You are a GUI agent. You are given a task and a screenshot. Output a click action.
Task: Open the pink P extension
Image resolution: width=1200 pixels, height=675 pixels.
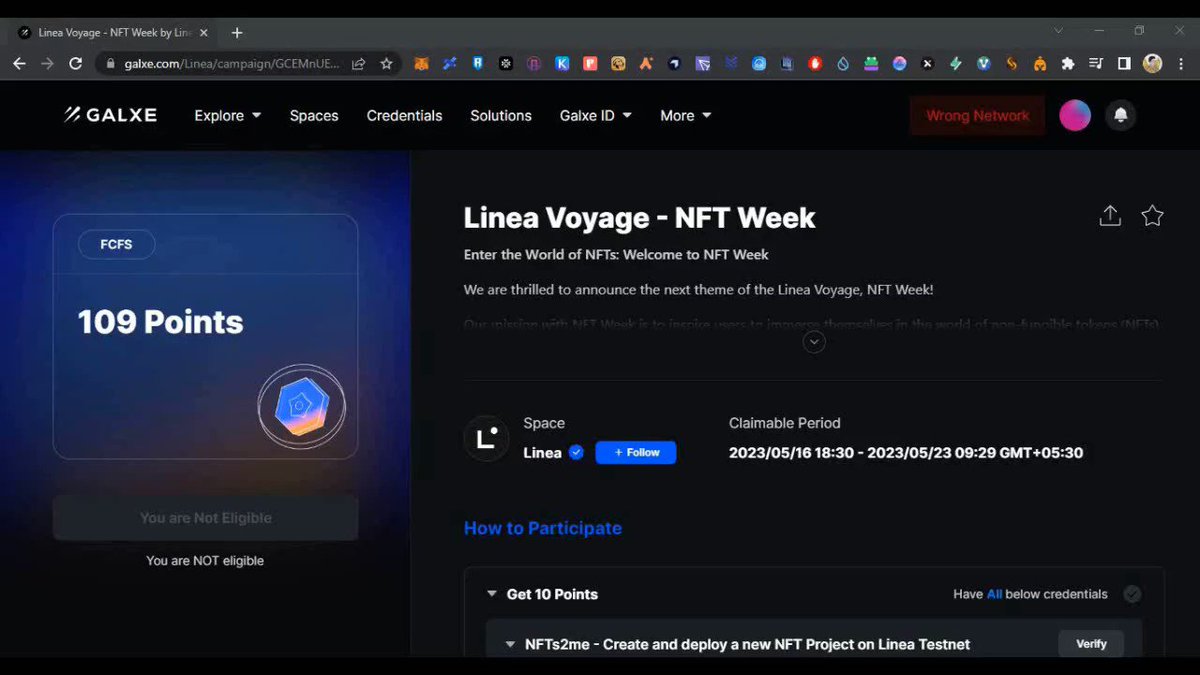click(x=590, y=63)
